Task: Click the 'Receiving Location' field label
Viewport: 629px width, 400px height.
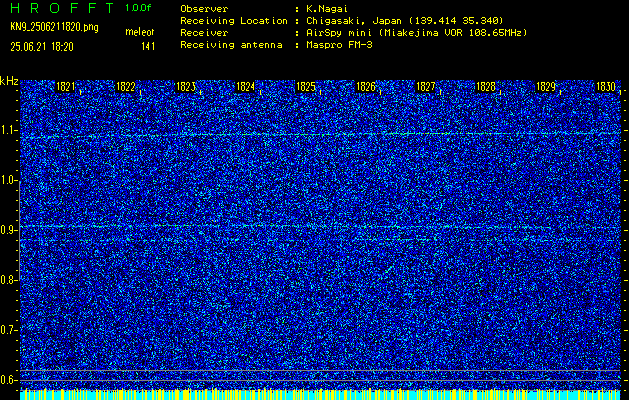Action: tap(234, 20)
